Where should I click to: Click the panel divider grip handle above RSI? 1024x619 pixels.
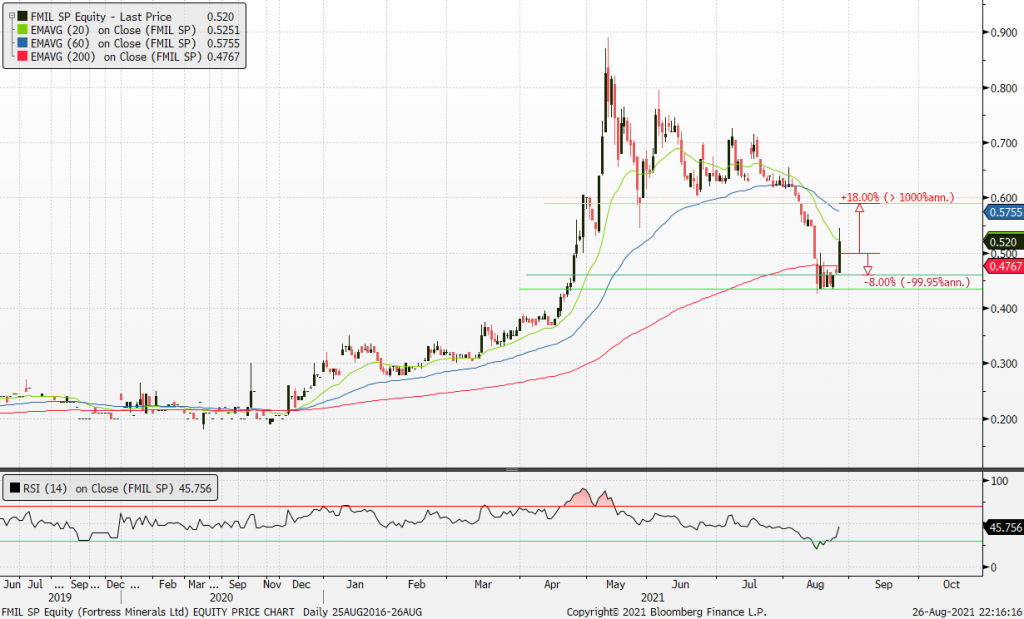[x=512, y=469]
